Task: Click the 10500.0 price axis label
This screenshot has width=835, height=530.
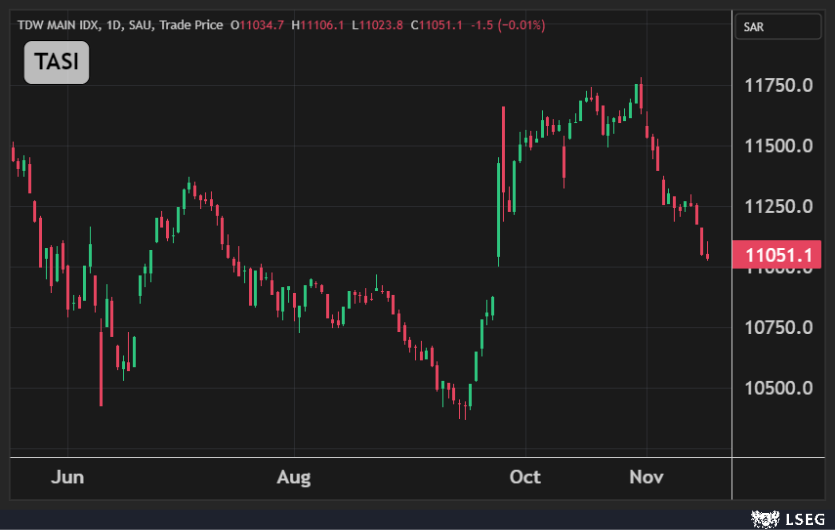Action: click(777, 389)
